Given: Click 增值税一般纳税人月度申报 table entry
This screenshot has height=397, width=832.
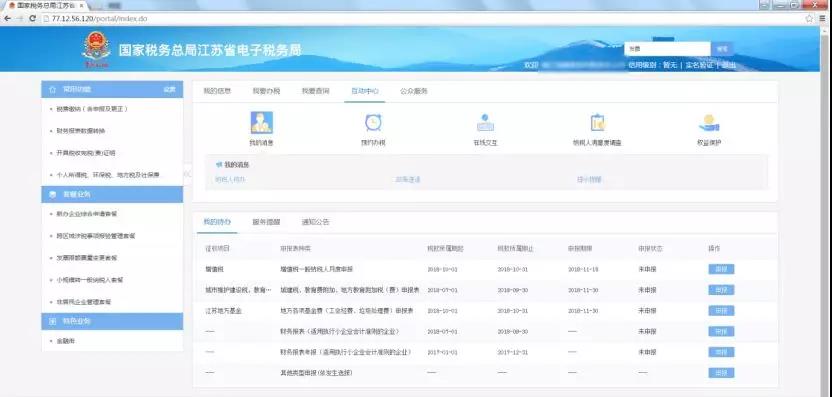Looking at the screenshot, I should point(316,269).
